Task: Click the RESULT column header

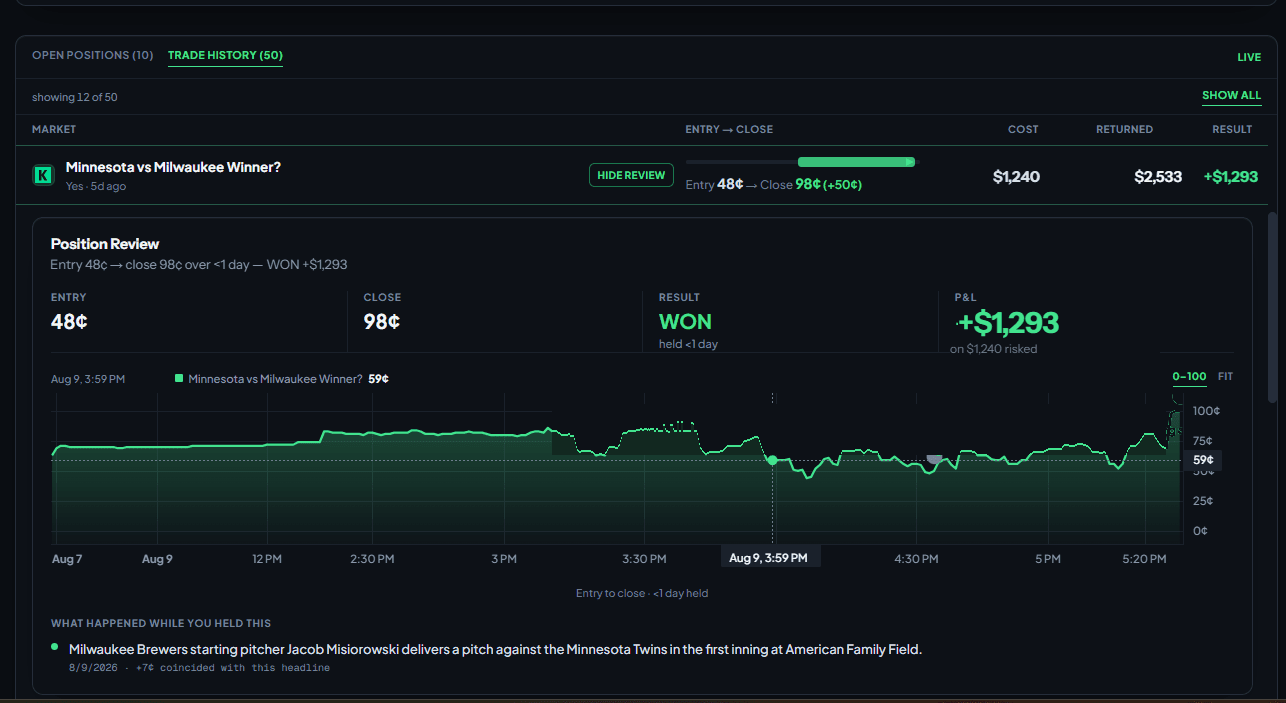Action: point(1232,129)
